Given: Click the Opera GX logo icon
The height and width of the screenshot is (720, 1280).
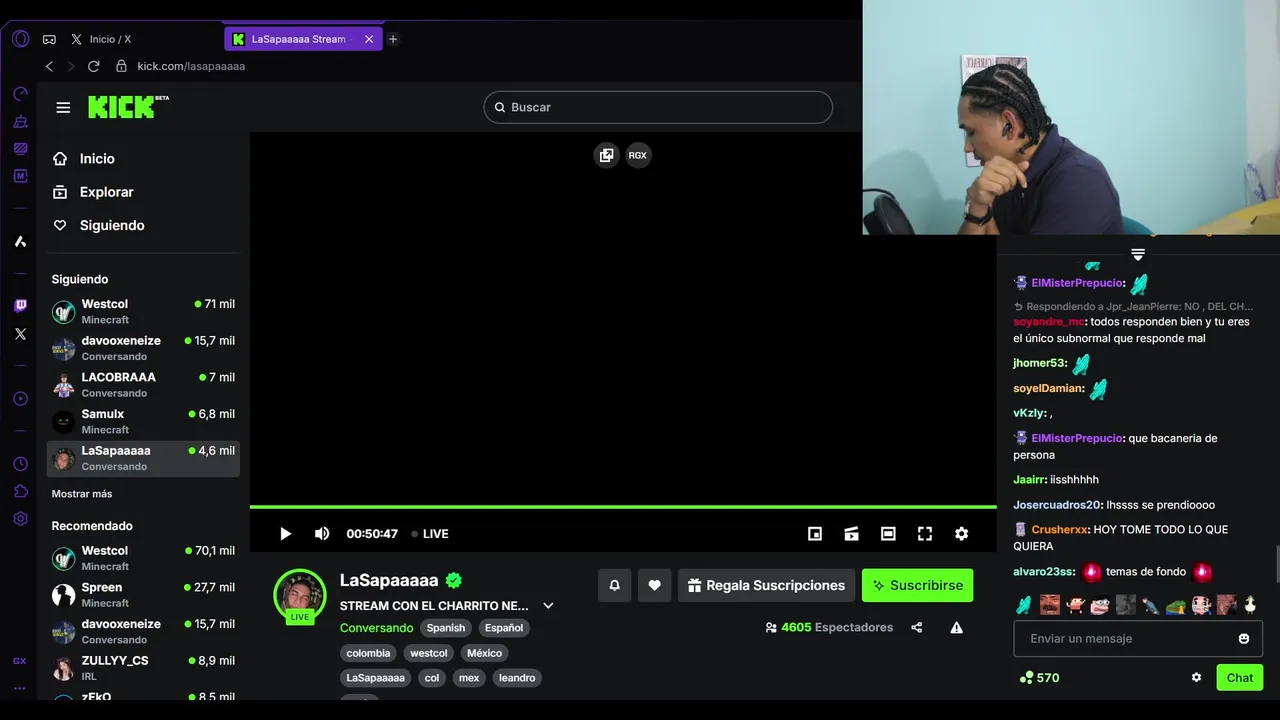Looking at the screenshot, I should click(20, 39).
